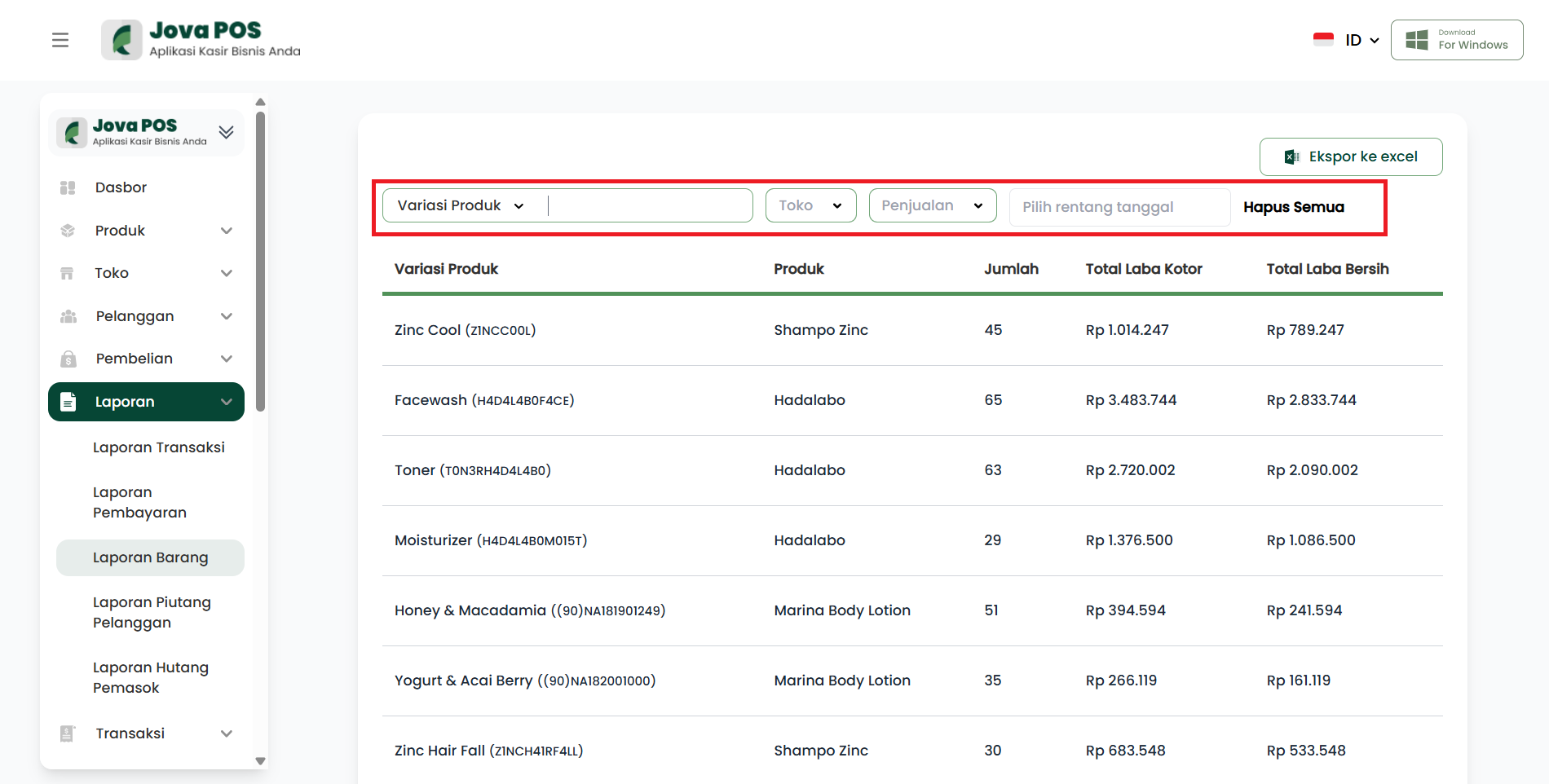Open the Variasi Produk filter dropdown
Viewport: 1549px width, 784px height.
[x=461, y=205]
